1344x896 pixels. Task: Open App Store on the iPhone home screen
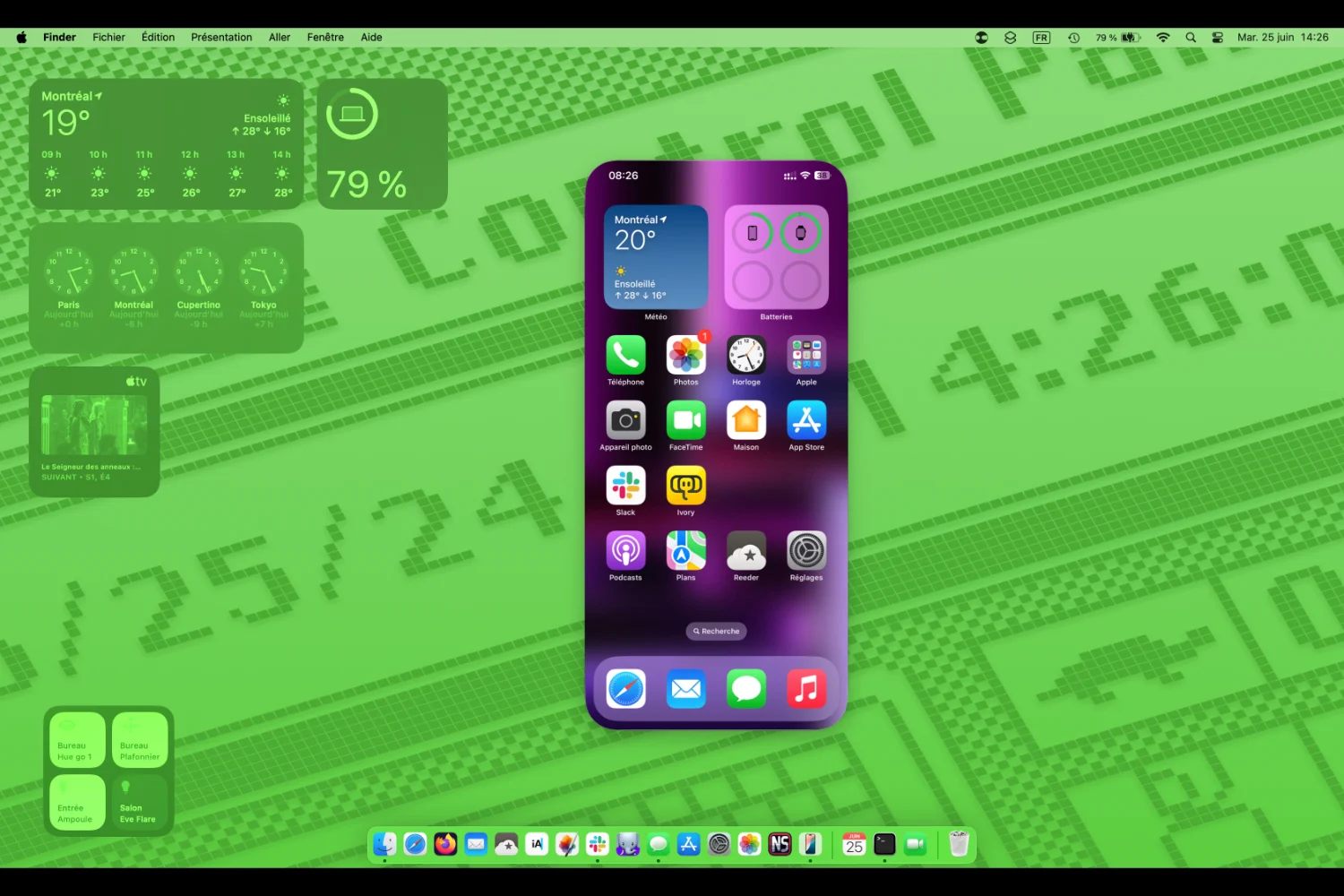click(x=806, y=420)
